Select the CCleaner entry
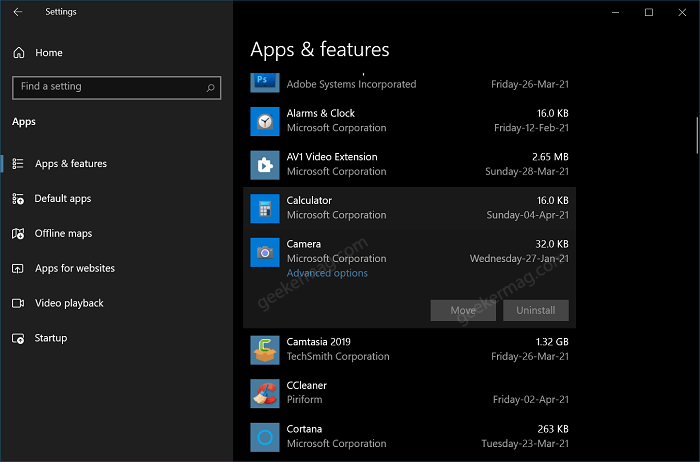The height and width of the screenshot is (462, 700). click(409, 393)
